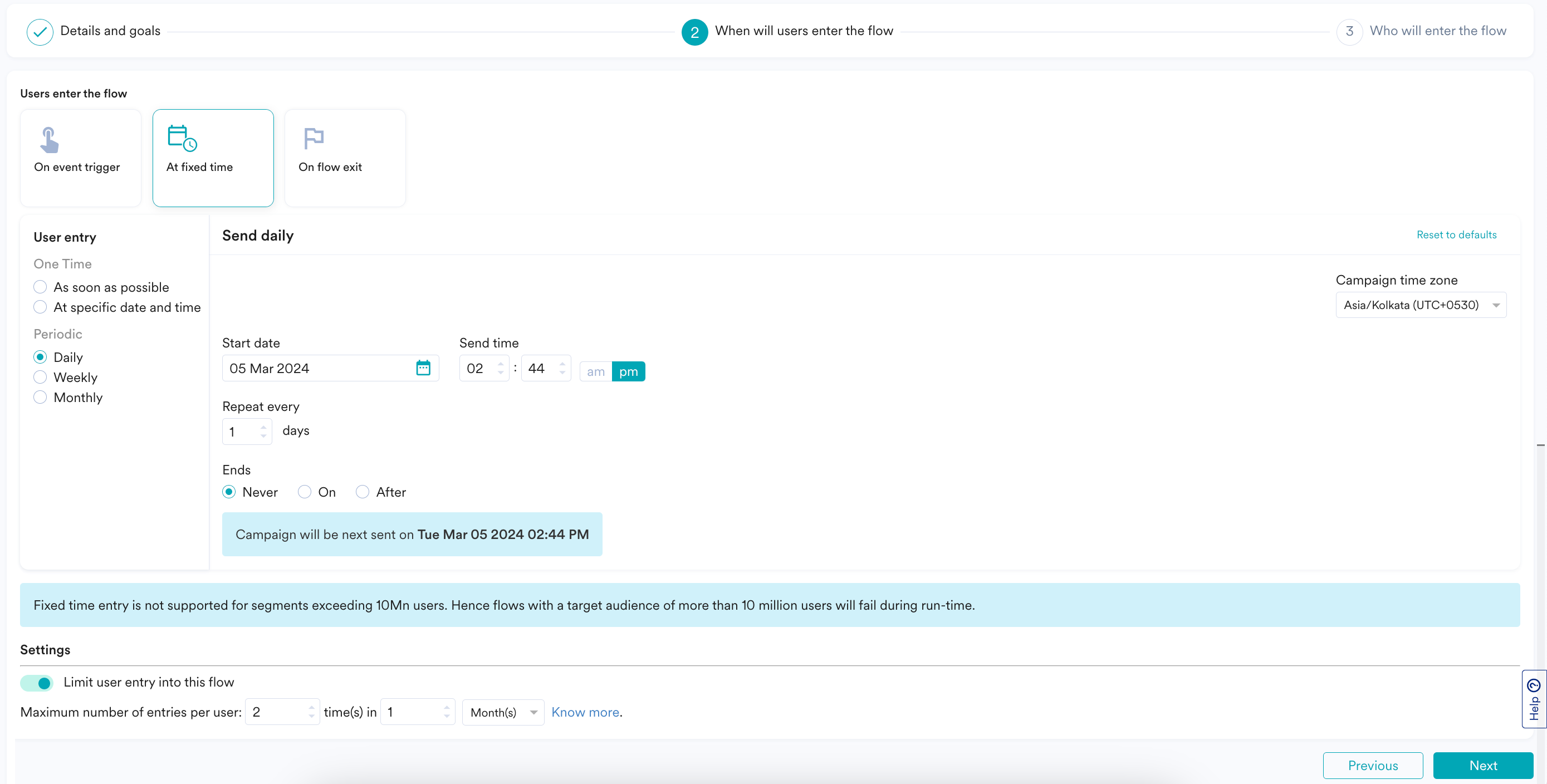Choose the Ends After radio option
This screenshot has height=784, width=1547.
tap(362, 492)
